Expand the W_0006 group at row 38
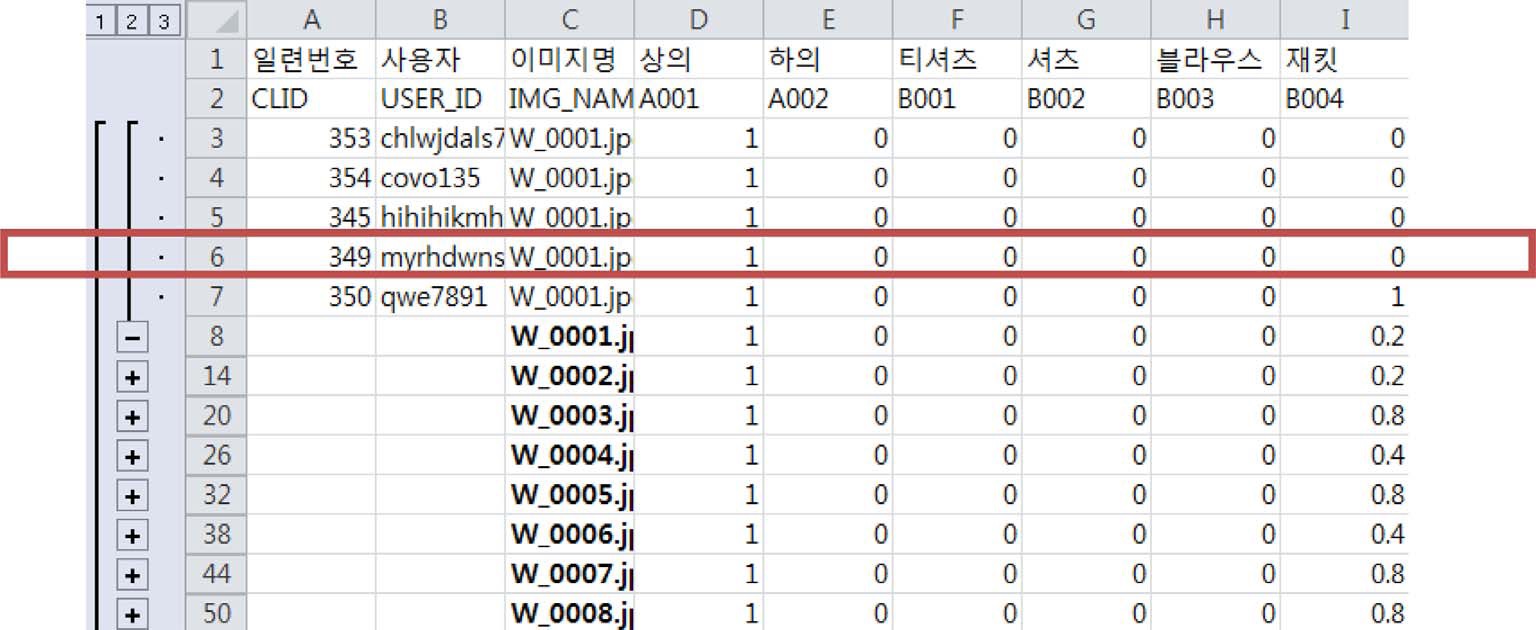This screenshot has height=630, width=1536. tap(132, 536)
